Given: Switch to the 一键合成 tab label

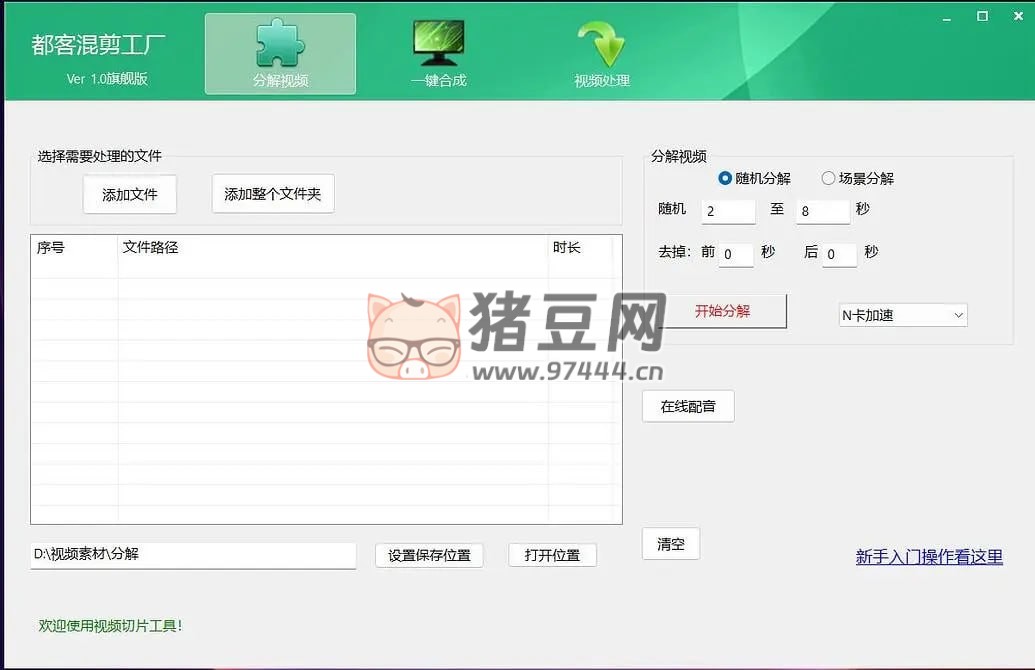Looking at the screenshot, I should coord(438,80).
